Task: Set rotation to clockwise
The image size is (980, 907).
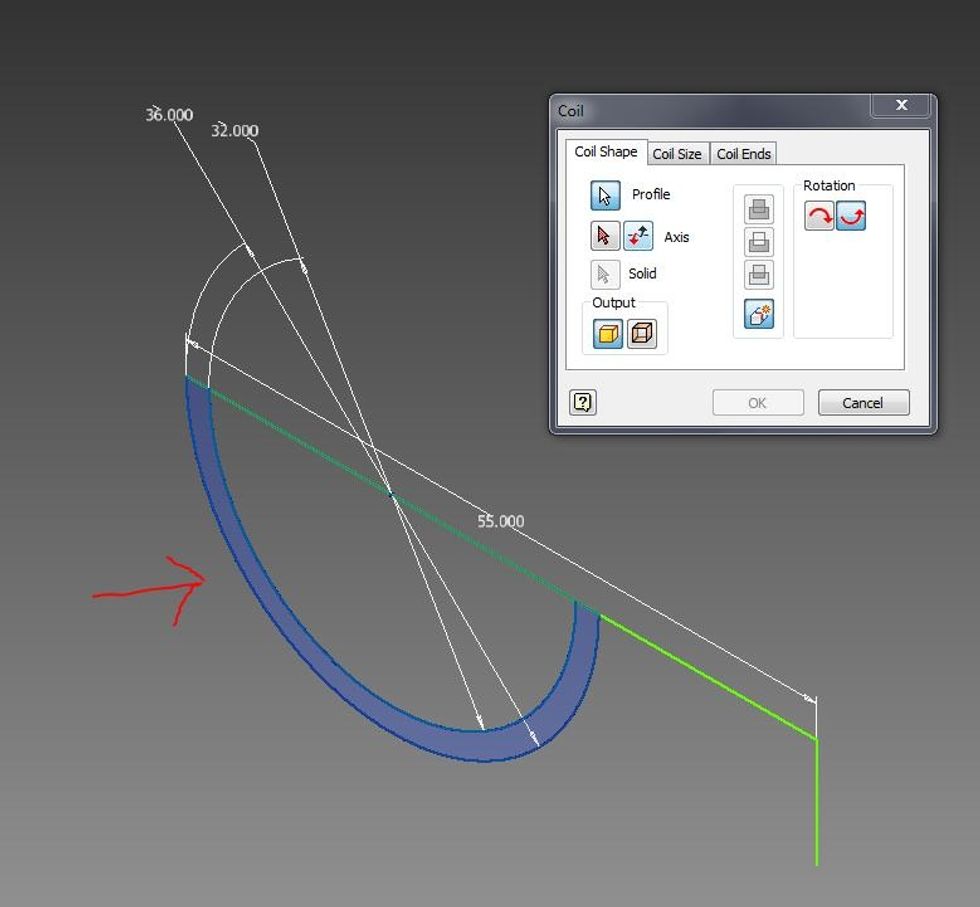Action: [819, 216]
